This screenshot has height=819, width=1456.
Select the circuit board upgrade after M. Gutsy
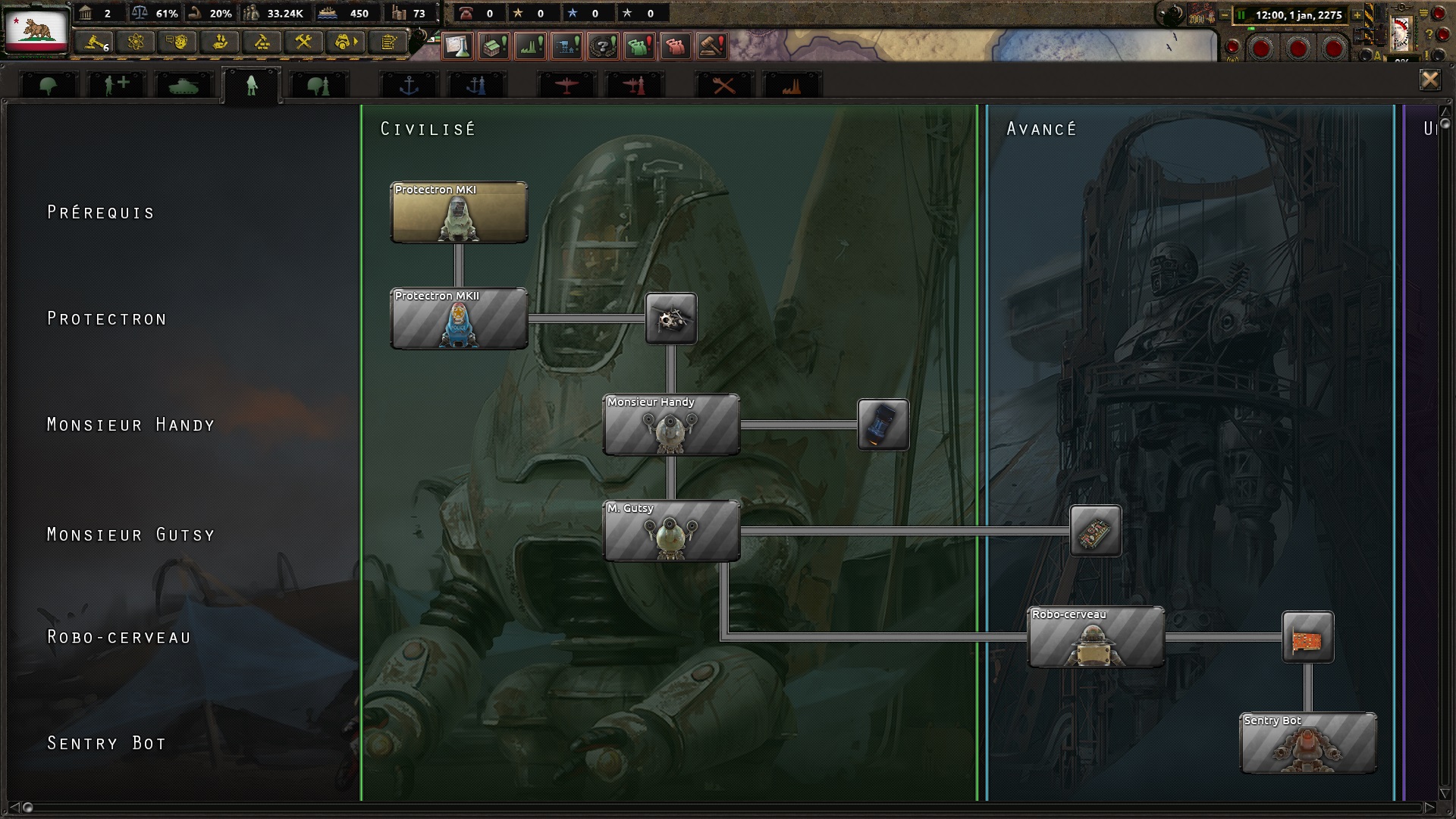pos(1096,531)
